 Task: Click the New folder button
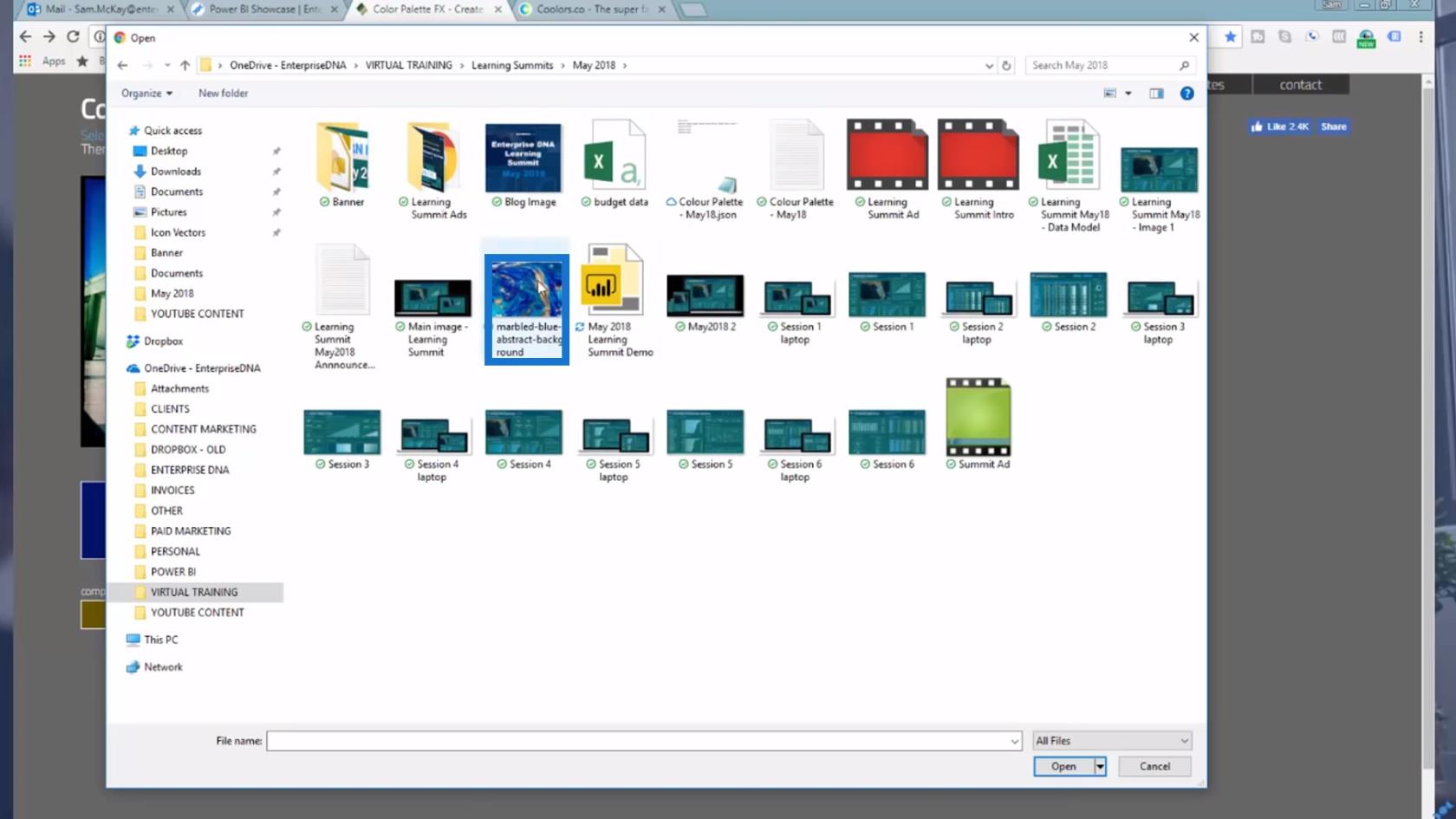click(x=223, y=93)
